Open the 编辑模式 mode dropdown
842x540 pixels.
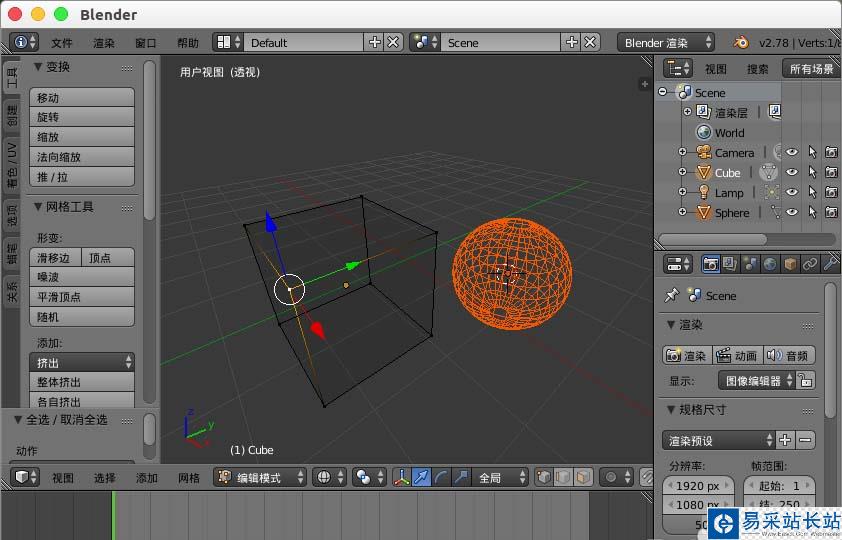point(260,477)
